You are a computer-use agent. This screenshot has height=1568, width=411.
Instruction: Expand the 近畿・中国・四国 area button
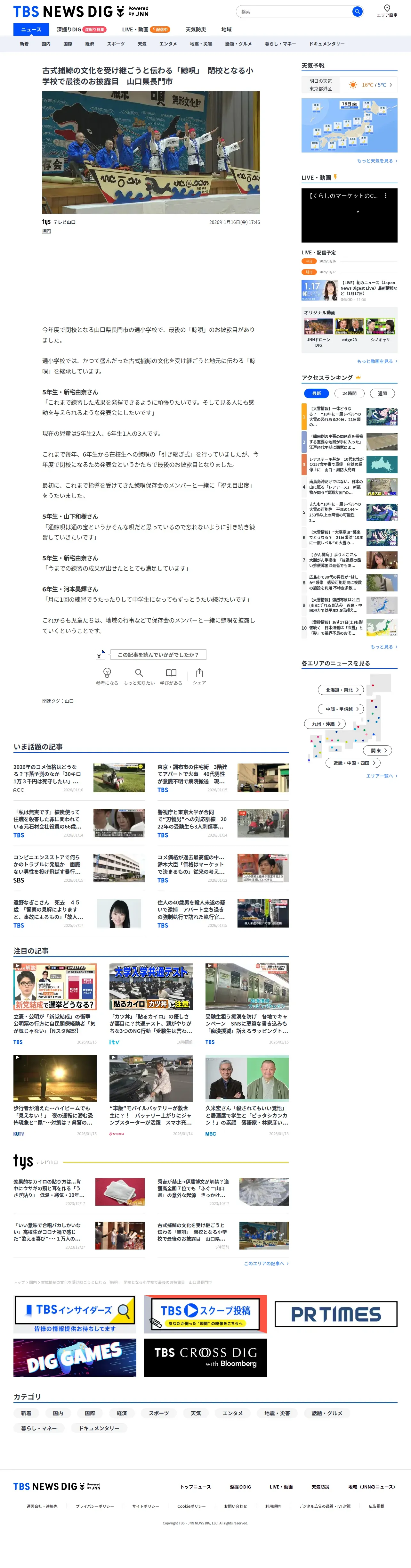pyautogui.click(x=354, y=763)
